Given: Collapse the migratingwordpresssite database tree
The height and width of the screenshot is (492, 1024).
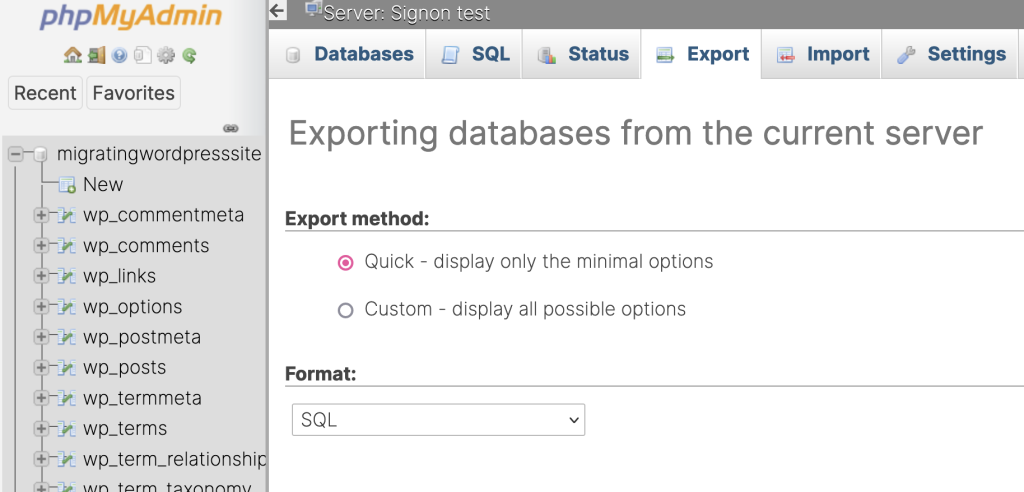Looking at the screenshot, I should pyautogui.click(x=16, y=154).
